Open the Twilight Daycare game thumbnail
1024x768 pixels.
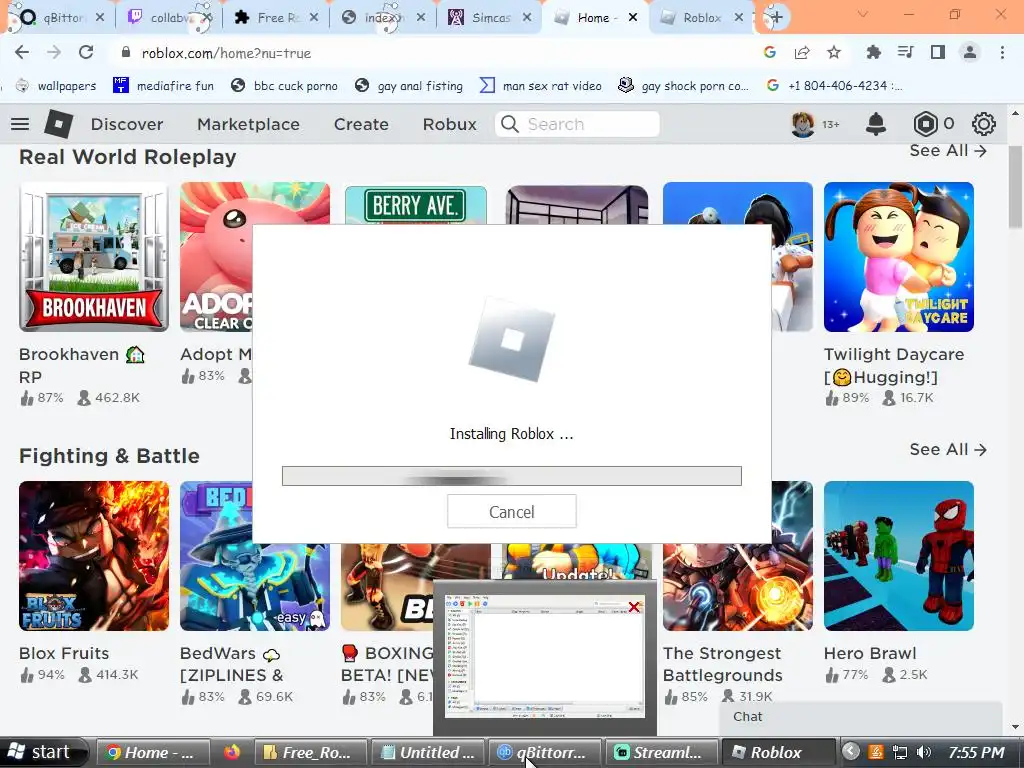point(899,257)
